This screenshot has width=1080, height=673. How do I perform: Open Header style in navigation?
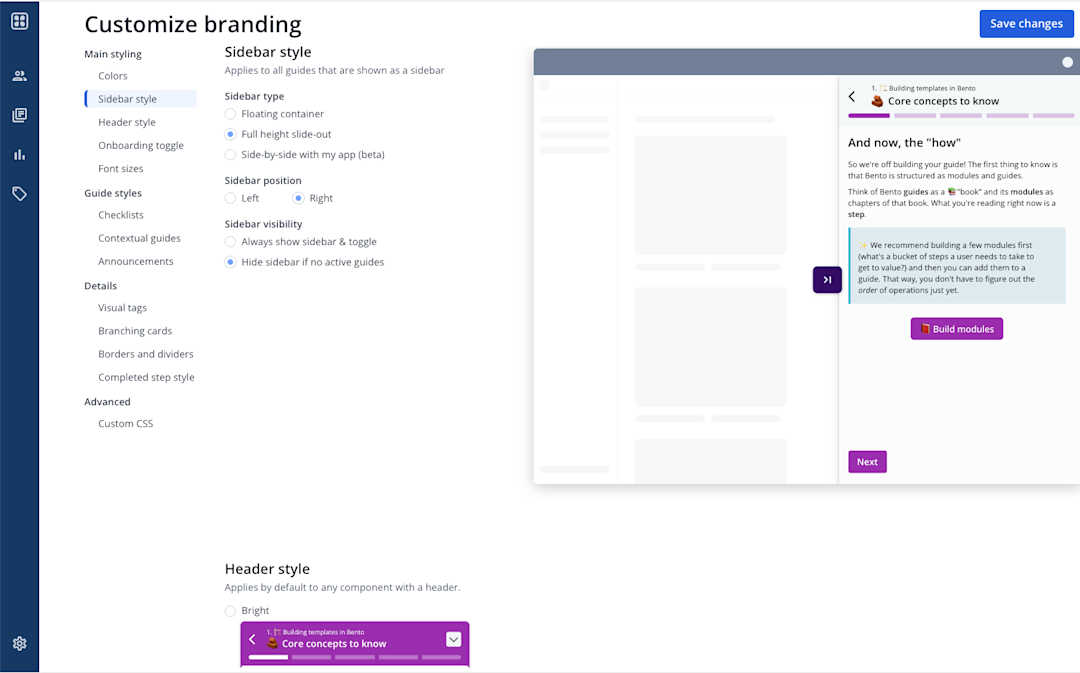[x=127, y=122]
